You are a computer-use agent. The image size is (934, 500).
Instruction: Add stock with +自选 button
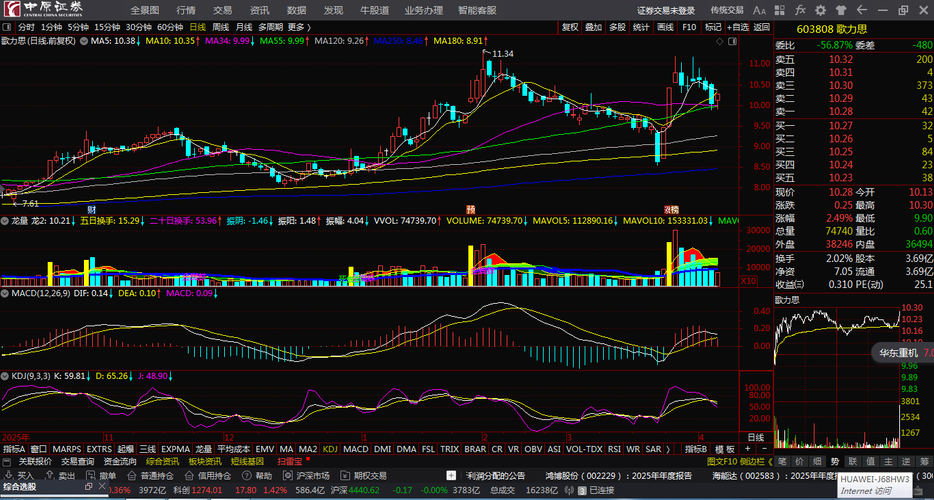737,27
